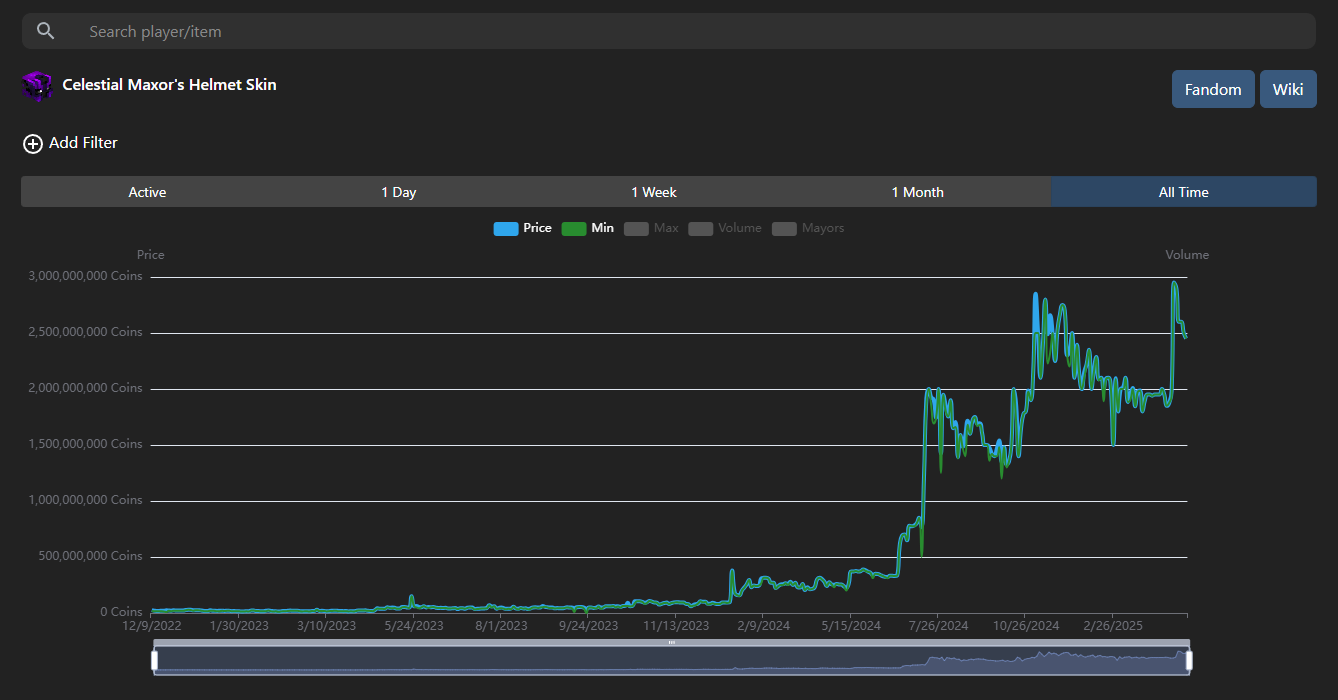Click the blue Price legend swatch
Viewport: 1338px width, 700px height.
coord(506,229)
